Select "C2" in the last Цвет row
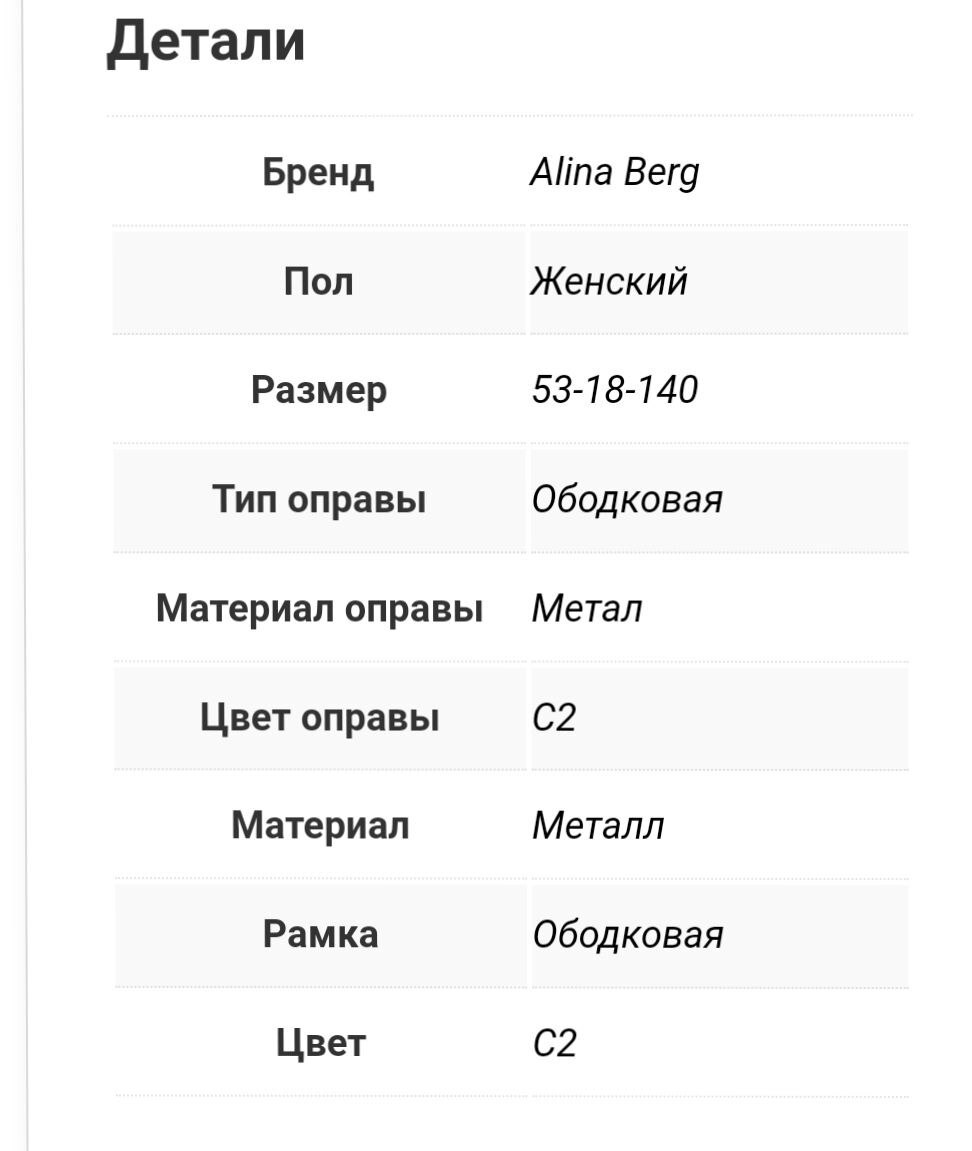972x1151 pixels. pos(555,1043)
